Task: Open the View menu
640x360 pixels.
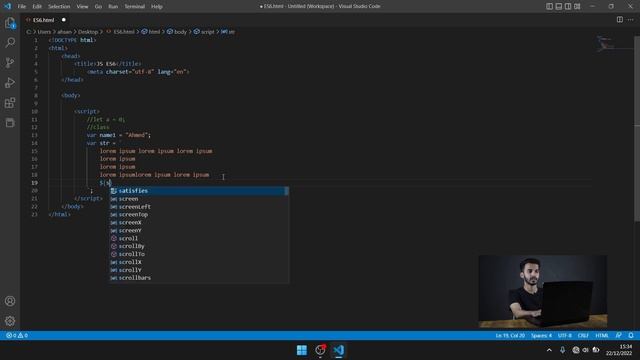Action: tap(82, 7)
